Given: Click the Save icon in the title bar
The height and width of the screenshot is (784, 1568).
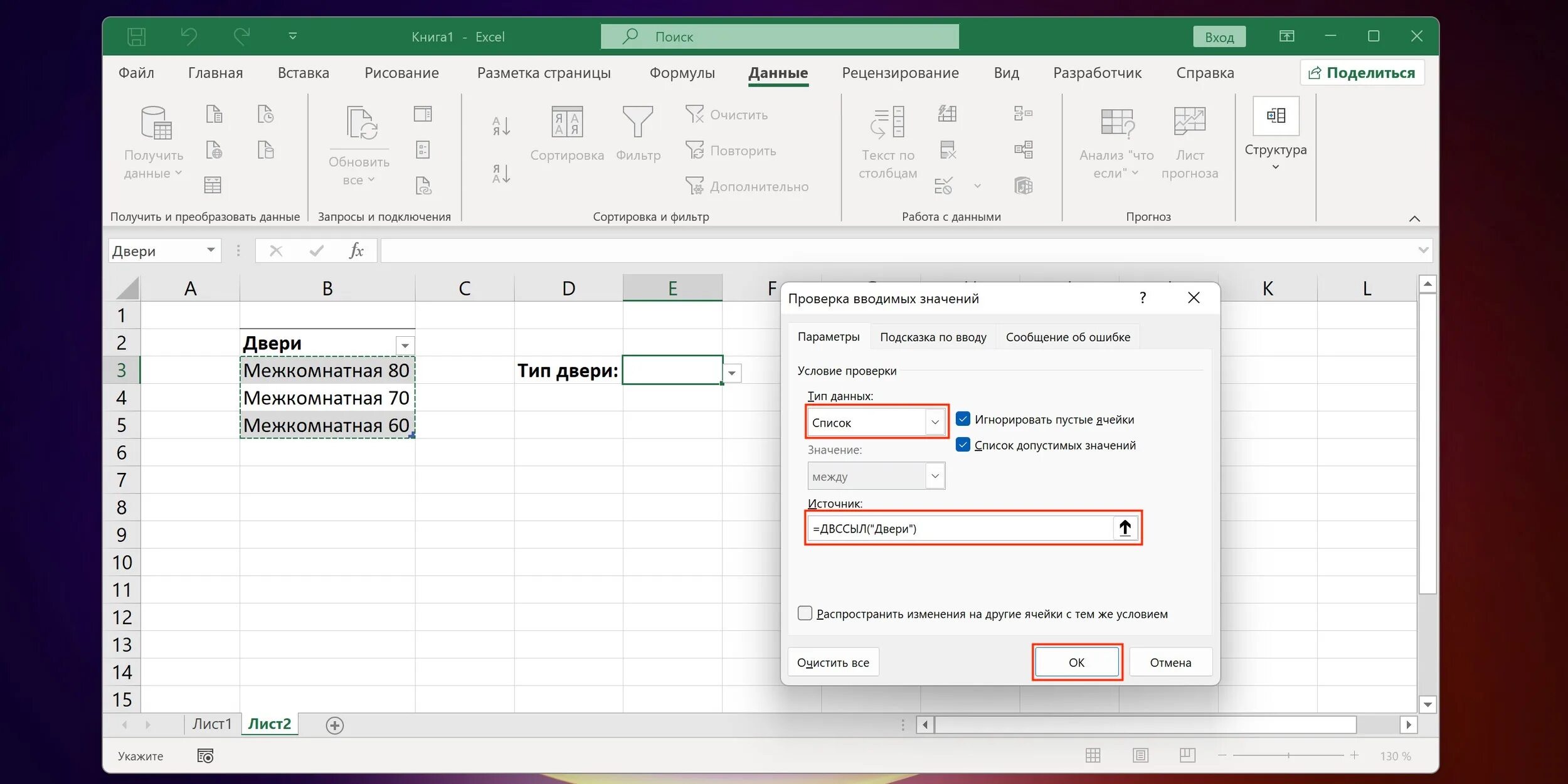Looking at the screenshot, I should (x=136, y=36).
